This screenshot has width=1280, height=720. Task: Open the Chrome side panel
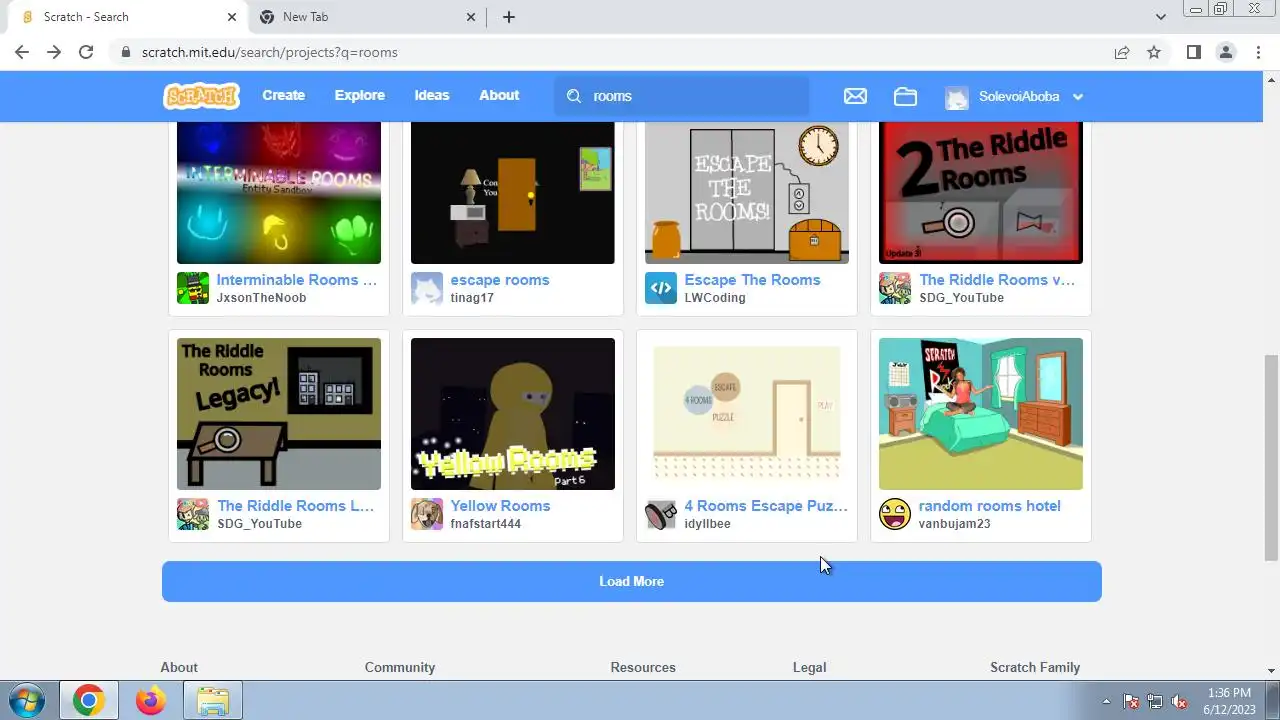click(x=1193, y=52)
